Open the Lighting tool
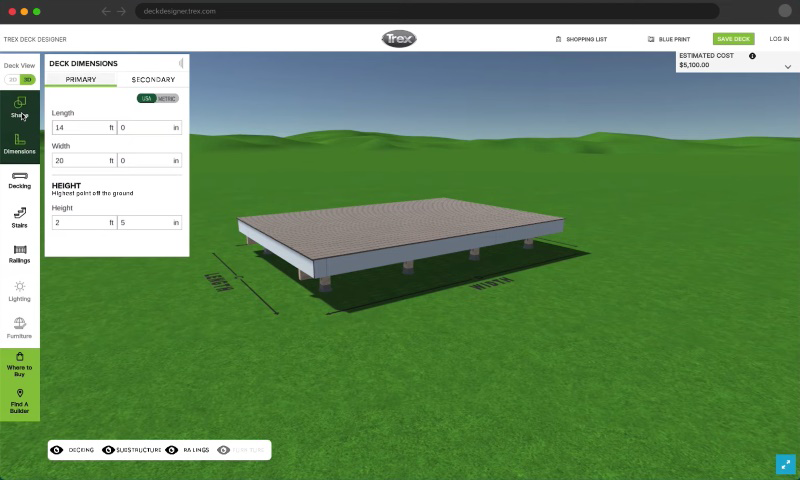This screenshot has width=800, height=480. click(19, 291)
